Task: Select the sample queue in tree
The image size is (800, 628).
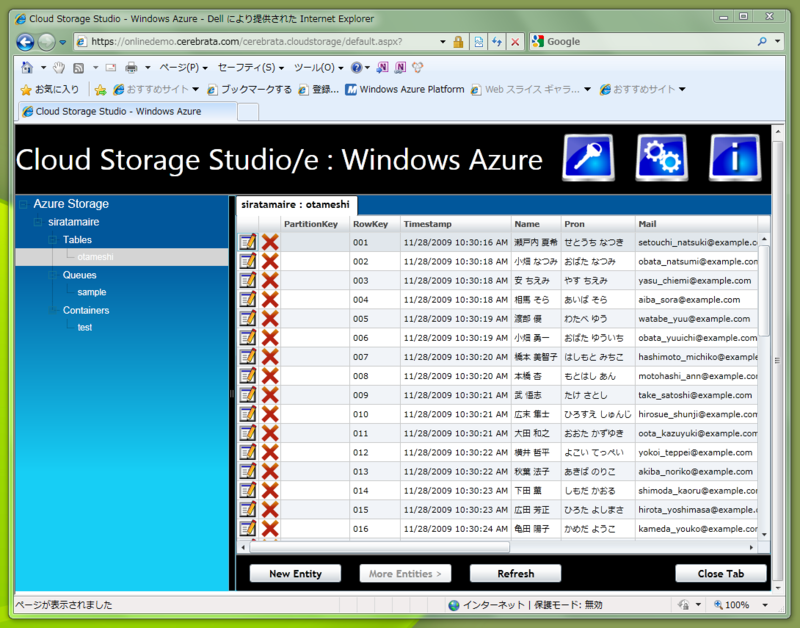Action: (x=92, y=292)
